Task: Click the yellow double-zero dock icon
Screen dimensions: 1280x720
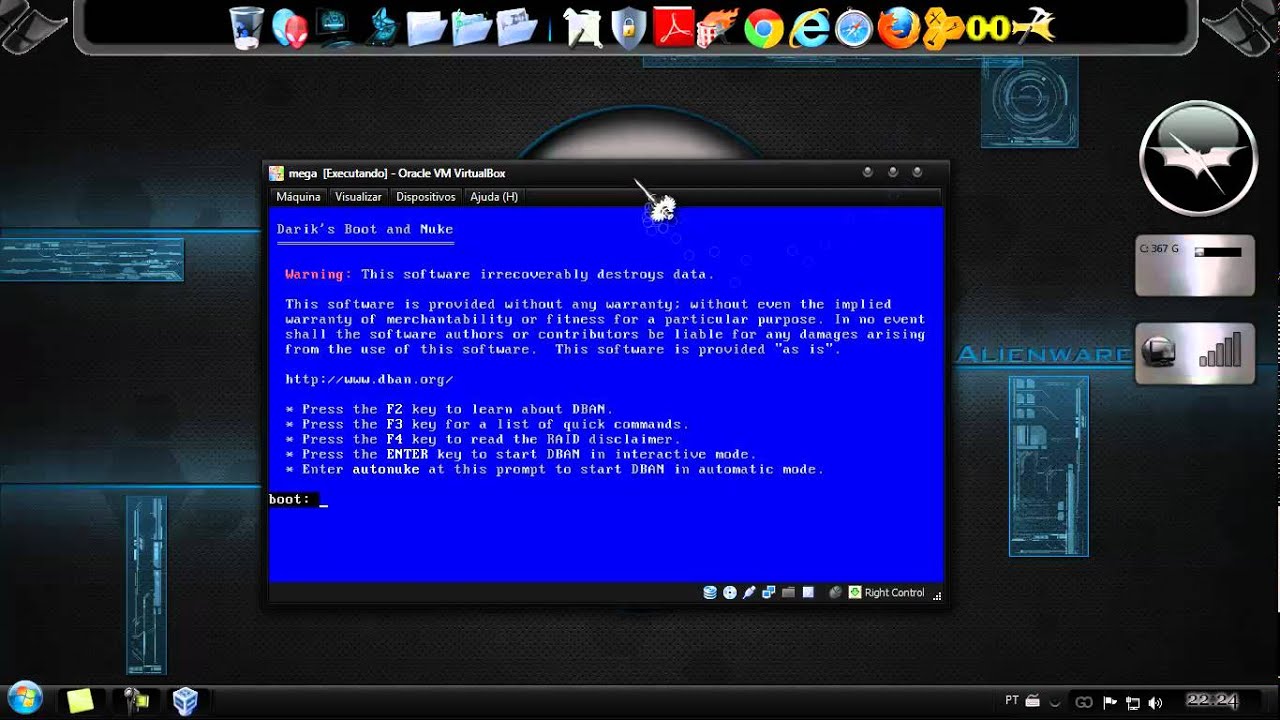Action: (988, 29)
